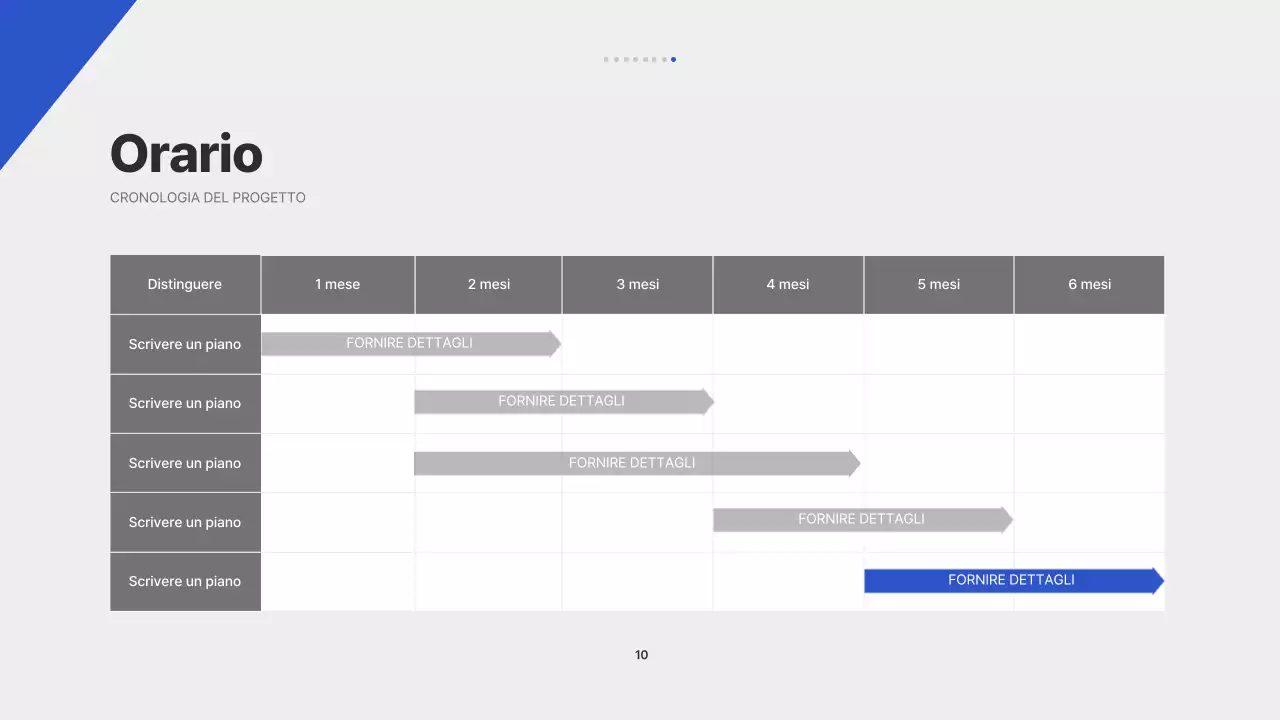1280x720 pixels.
Task: Select the 1 mese column header
Action: tap(337, 285)
